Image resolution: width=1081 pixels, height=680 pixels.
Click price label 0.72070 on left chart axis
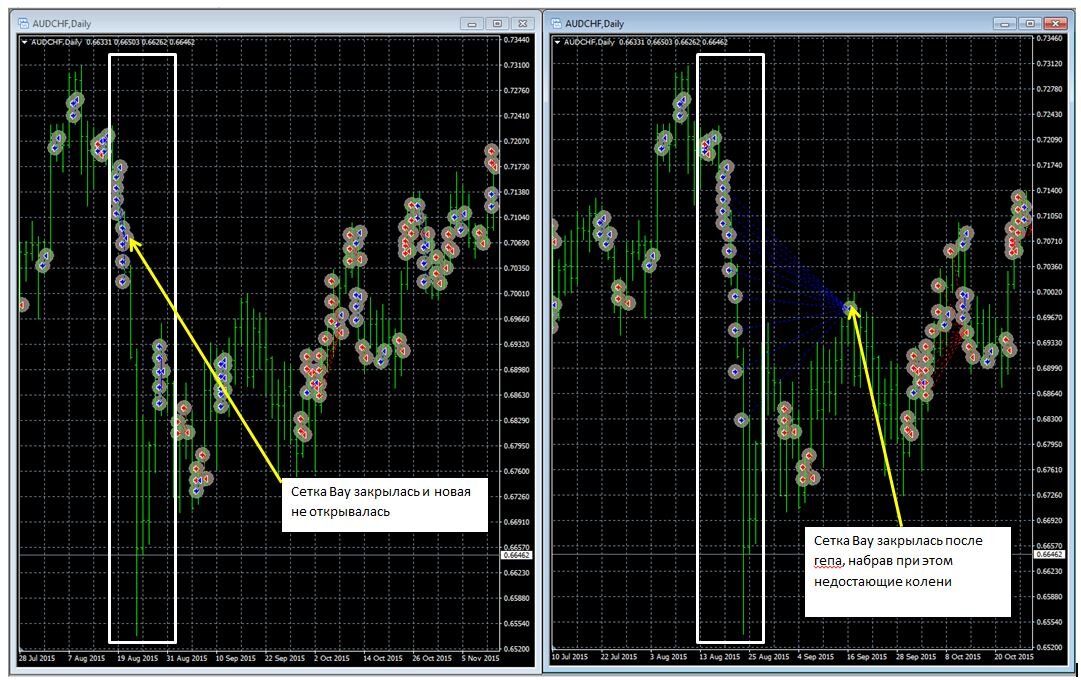click(517, 141)
